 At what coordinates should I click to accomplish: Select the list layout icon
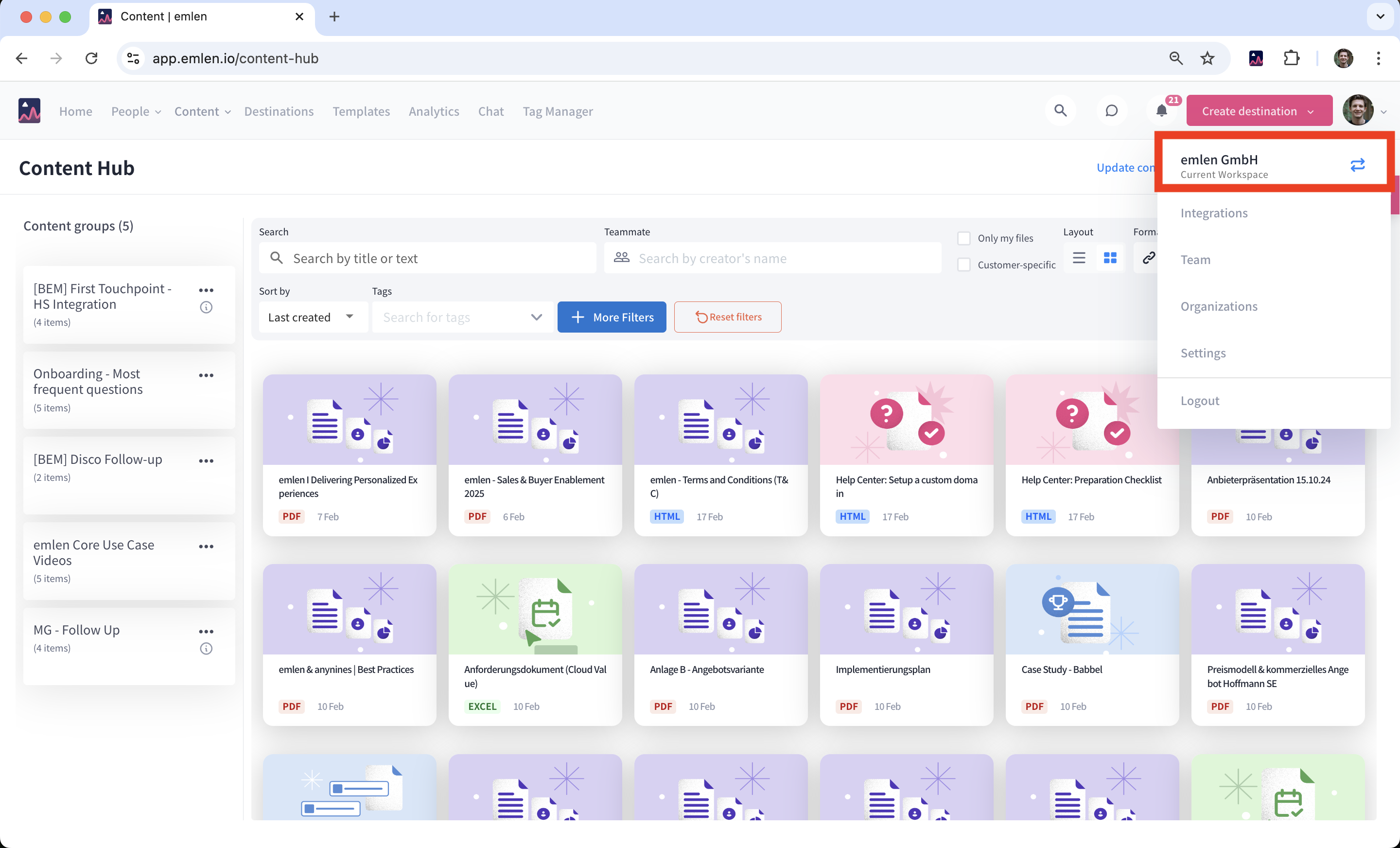point(1079,258)
